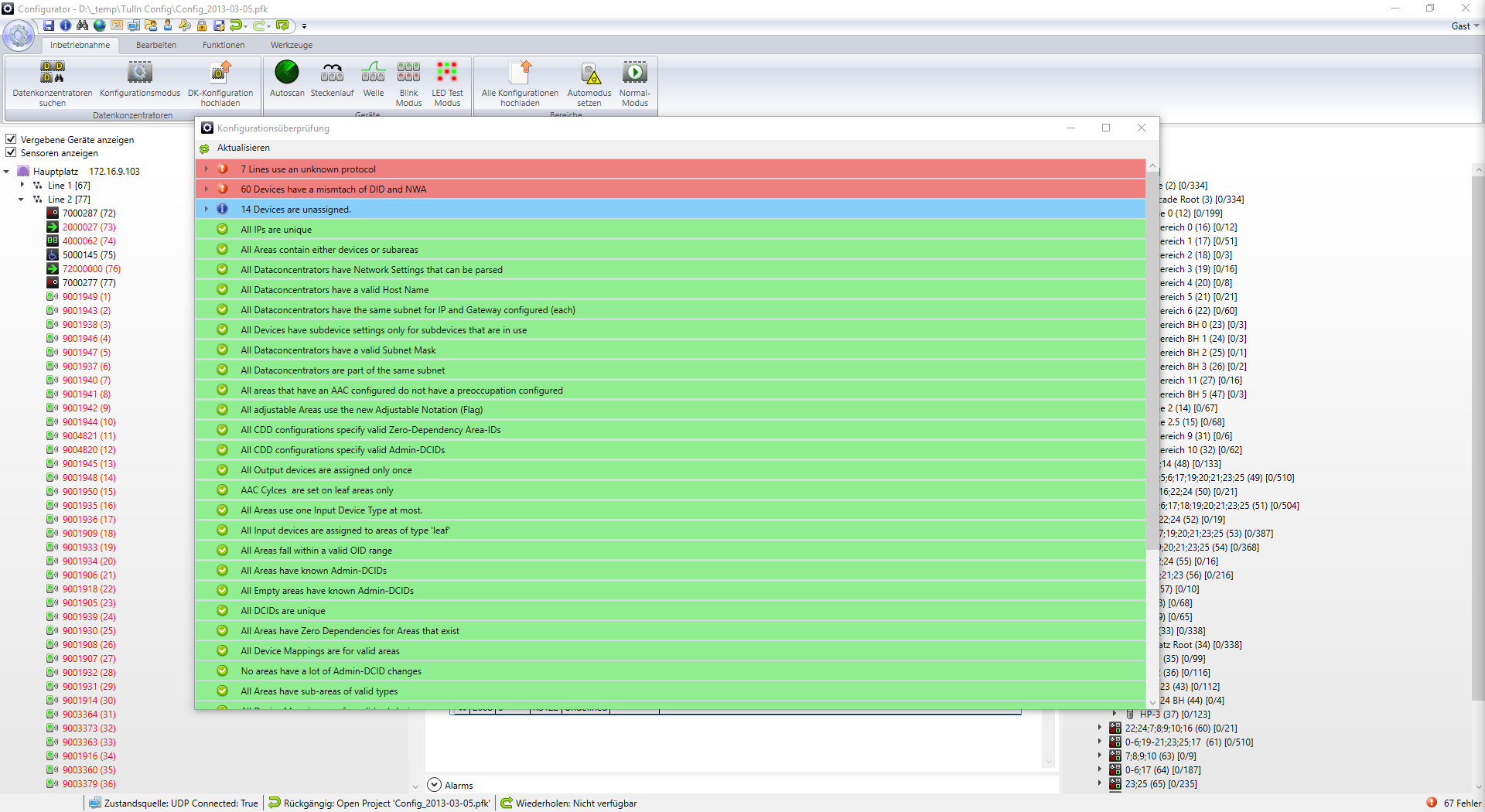Click Datenkonzentratoren suchen
Viewport: 1485px width, 812px height.
tap(53, 84)
